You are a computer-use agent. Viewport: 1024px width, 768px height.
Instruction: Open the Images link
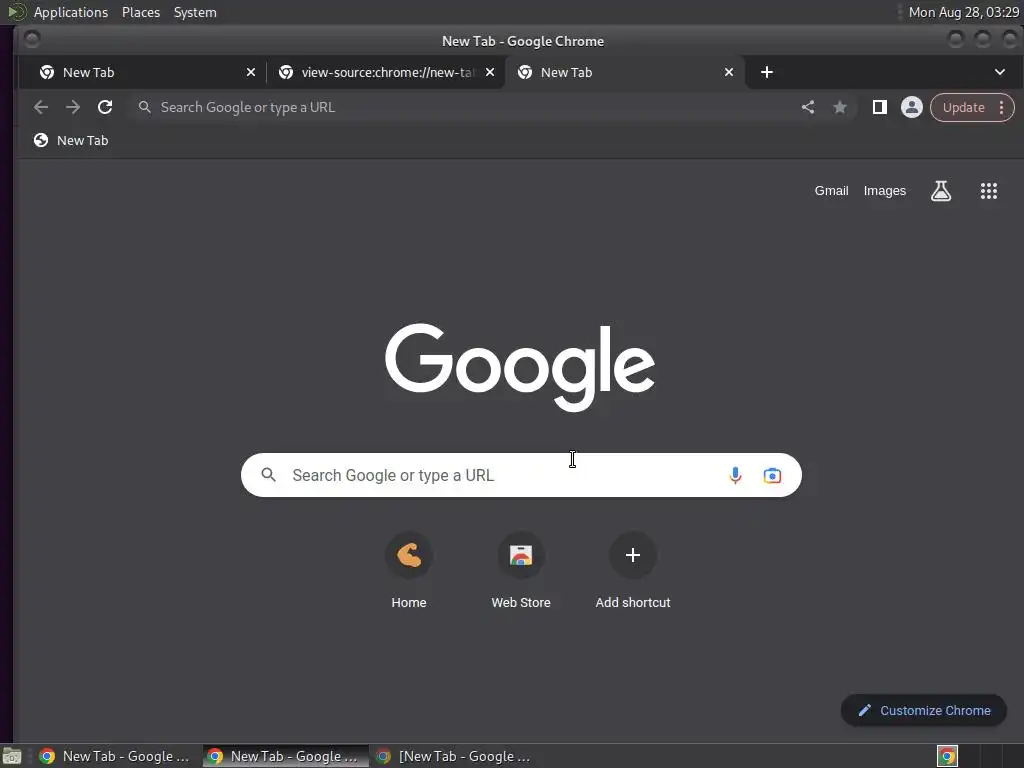coord(884,191)
